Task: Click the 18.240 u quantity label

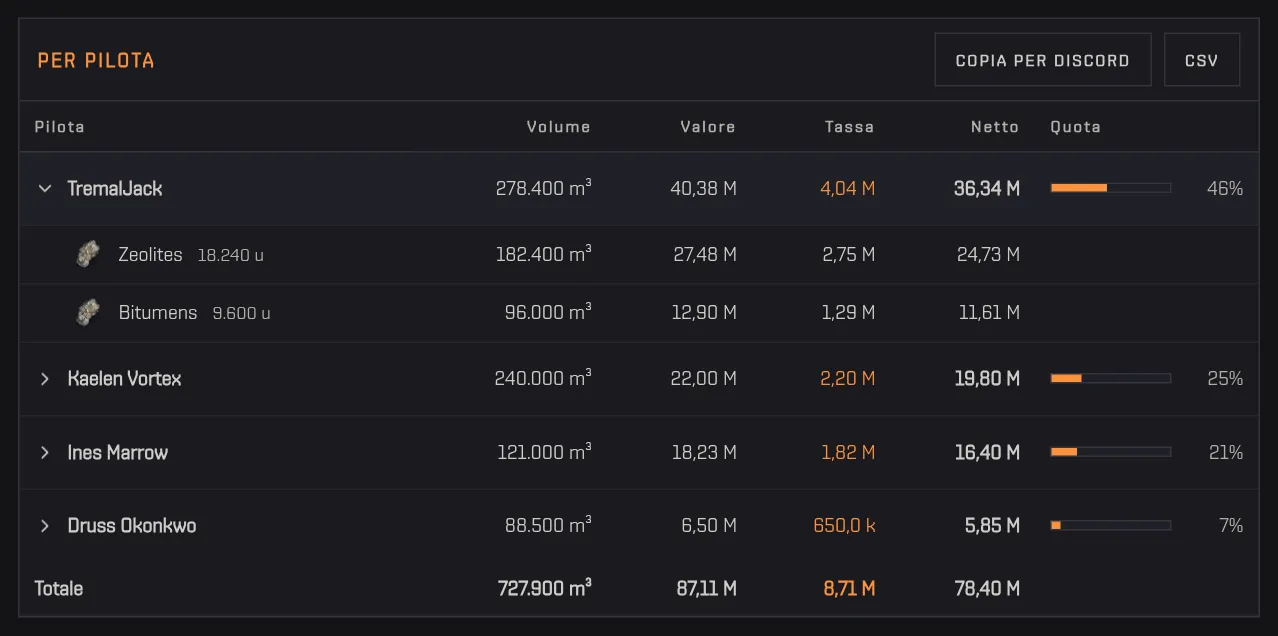Action: tap(231, 255)
